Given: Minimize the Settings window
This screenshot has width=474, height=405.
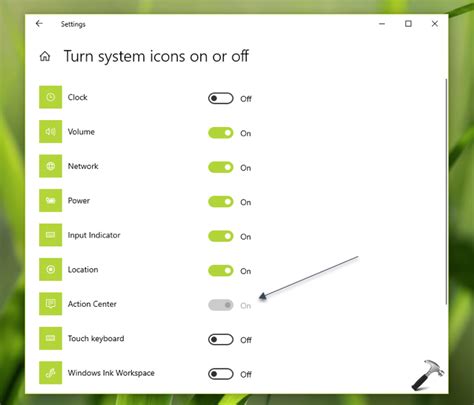Looking at the screenshot, I should [382, 24].
